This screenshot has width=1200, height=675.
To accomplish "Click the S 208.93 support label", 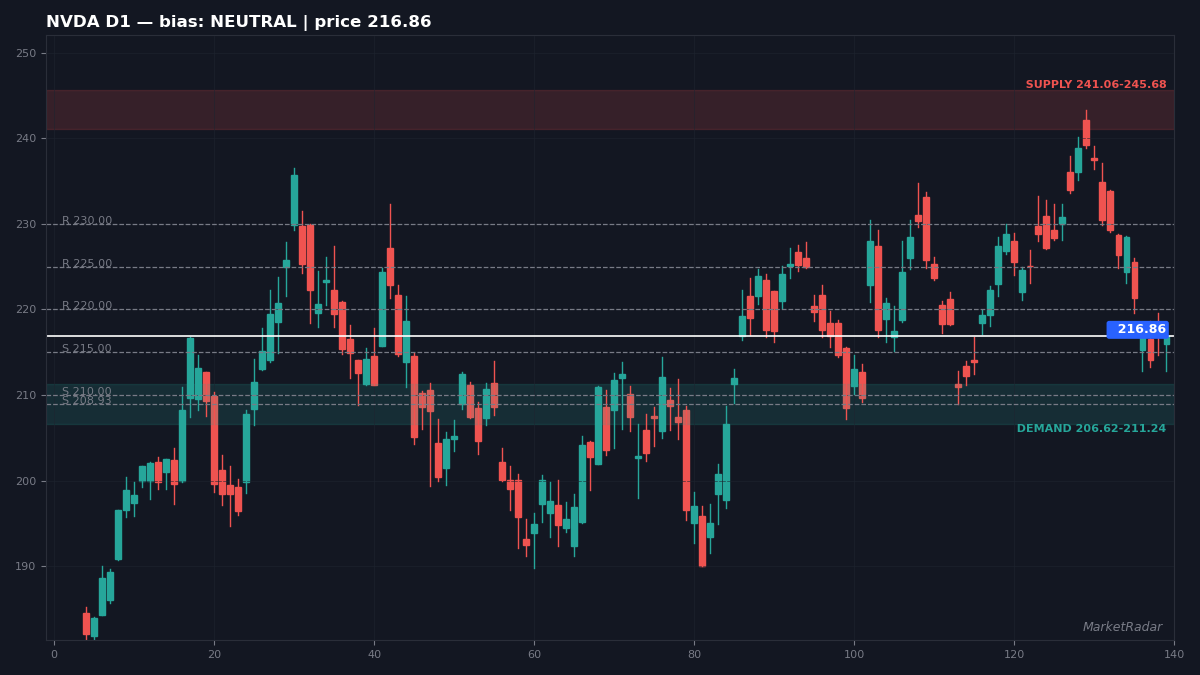I will [x=87, y=401].
